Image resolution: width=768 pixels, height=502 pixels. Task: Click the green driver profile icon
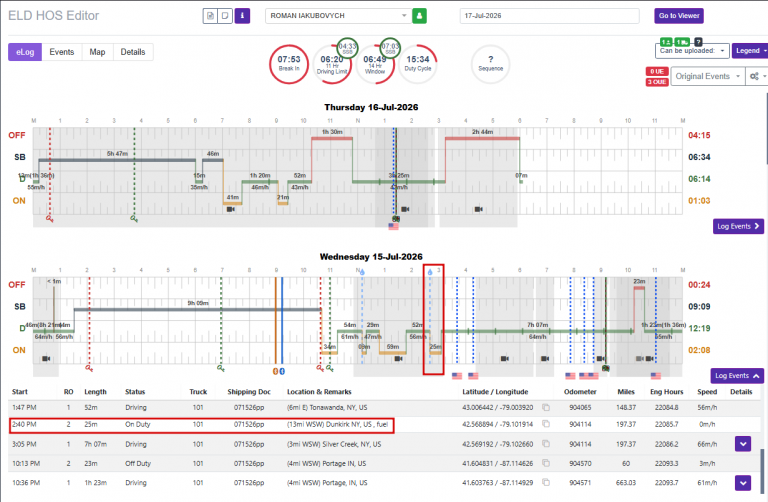[419, 16]
